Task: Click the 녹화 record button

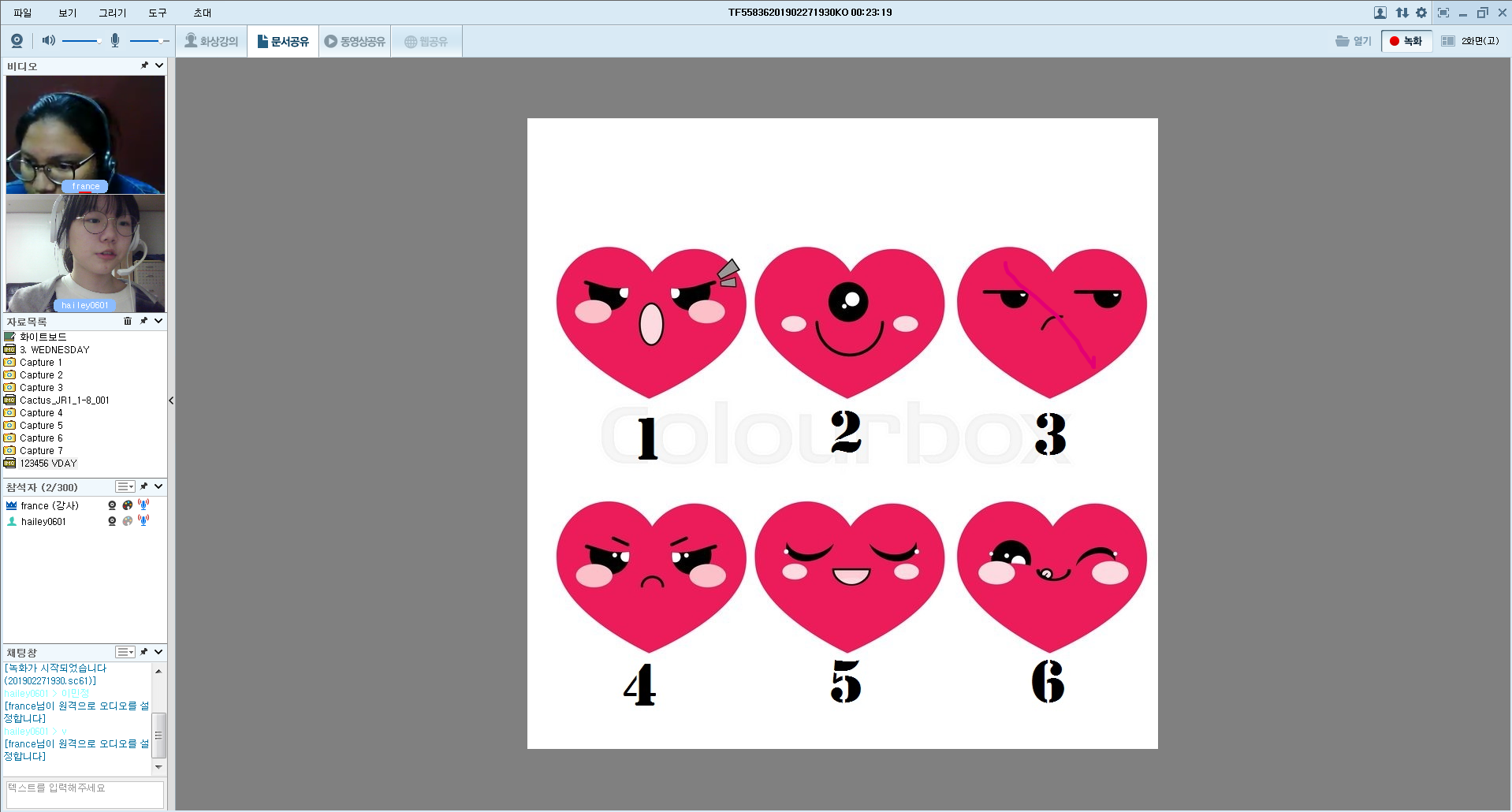Action: pos(1406,41)
